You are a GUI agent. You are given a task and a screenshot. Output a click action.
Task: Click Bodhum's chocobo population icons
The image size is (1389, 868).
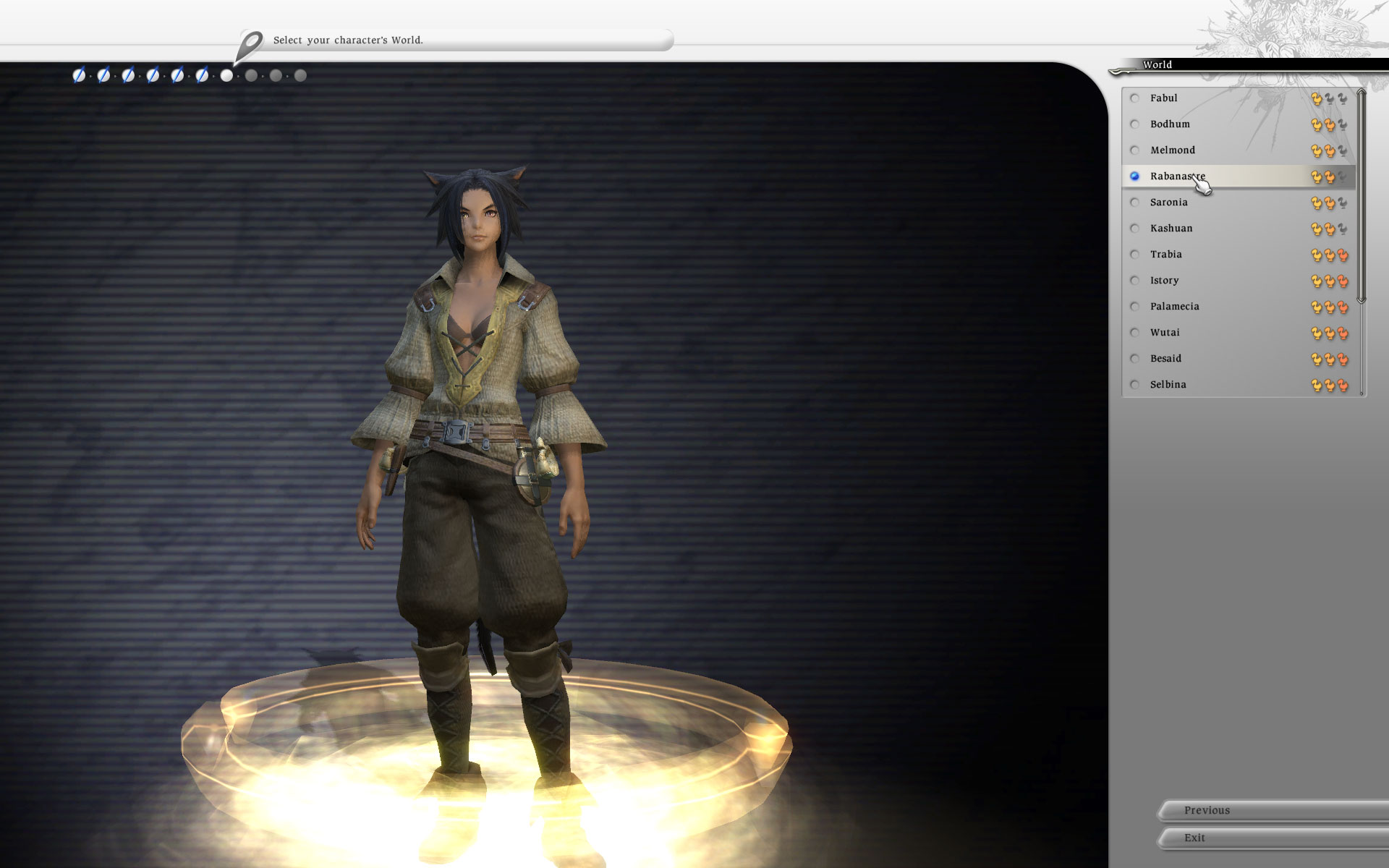[x=1330, y=125]
